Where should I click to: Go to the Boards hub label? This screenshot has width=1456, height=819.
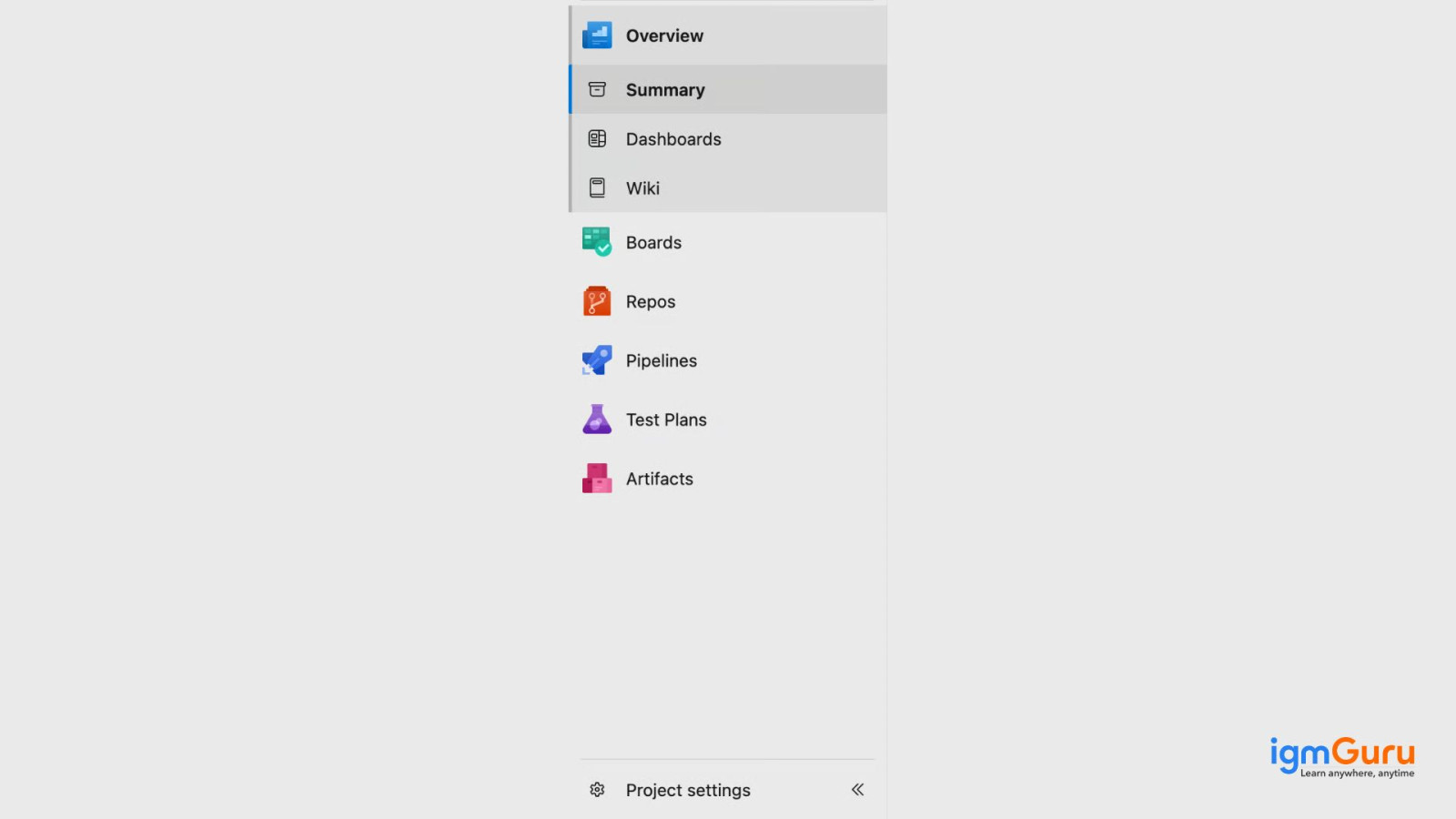point(653,243)
